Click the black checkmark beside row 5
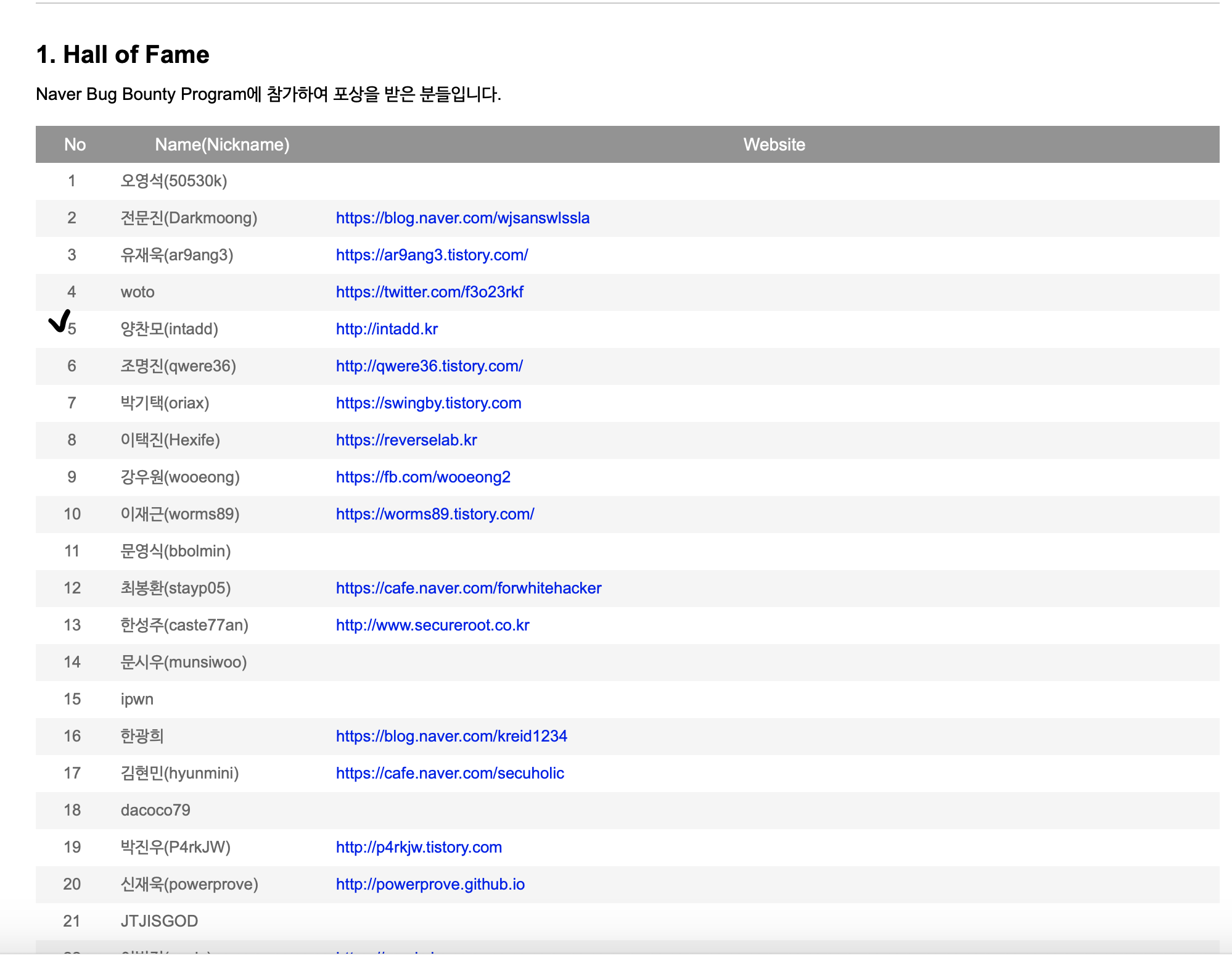This screenshot has height=955, width=1232. (x=59, y=321)
